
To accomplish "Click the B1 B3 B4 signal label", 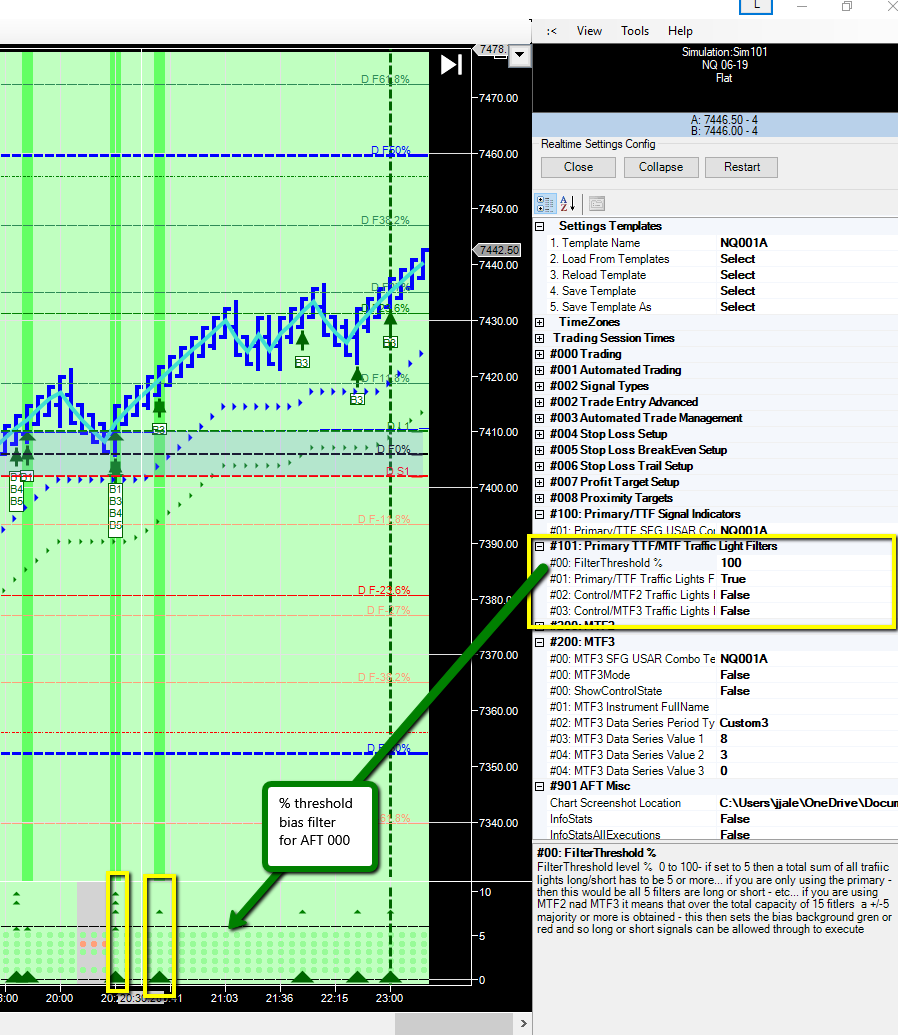I will point(115,507).
